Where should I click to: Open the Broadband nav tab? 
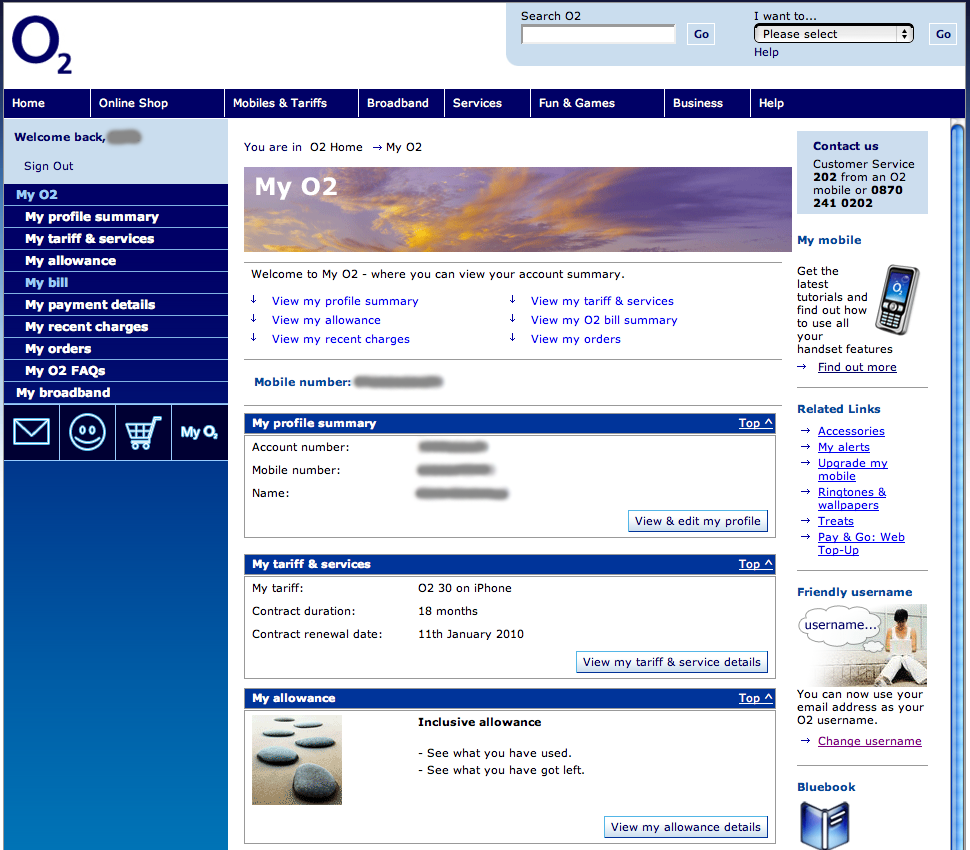pos(401,103)
